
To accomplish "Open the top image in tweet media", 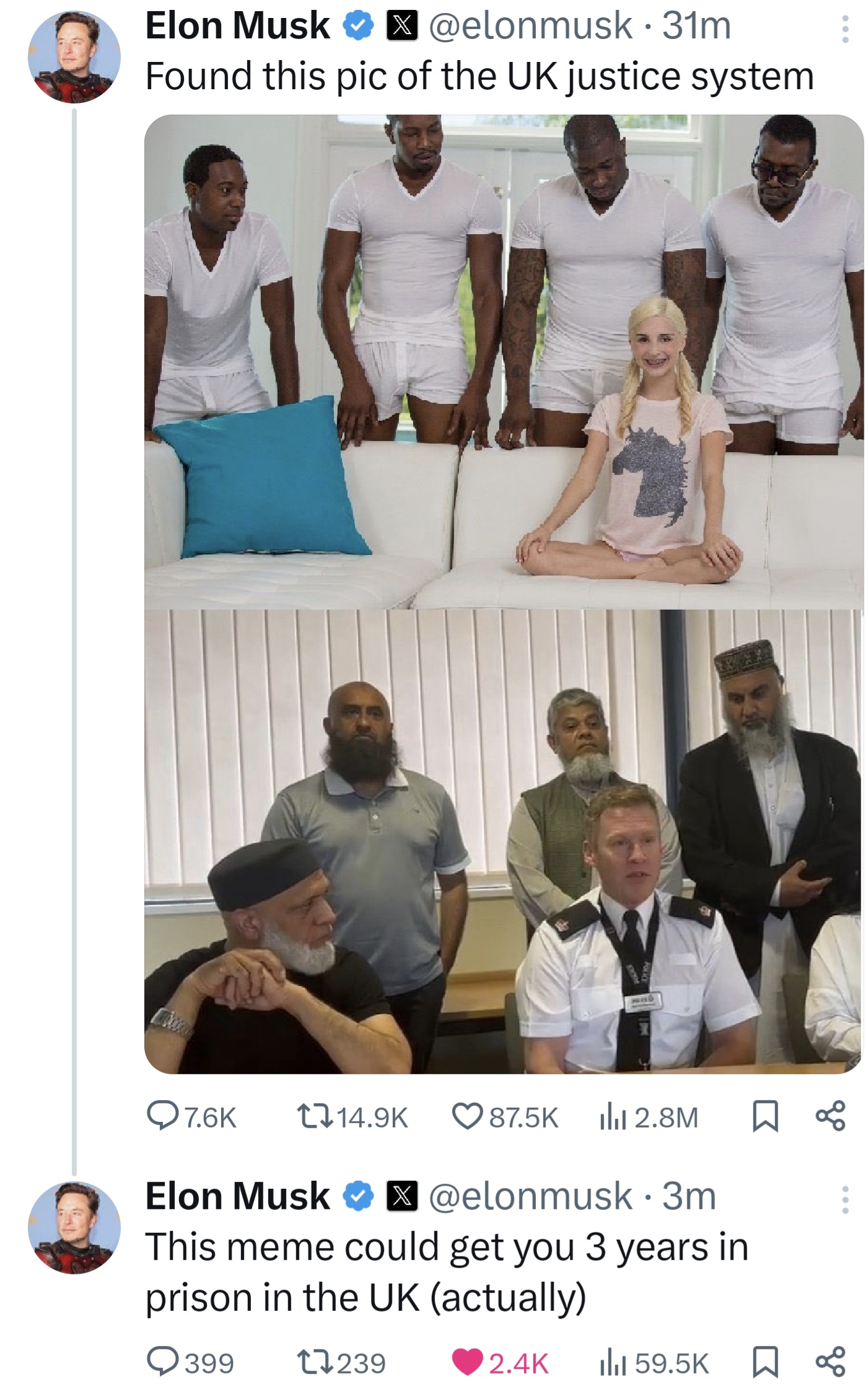I will coord(503,361).
